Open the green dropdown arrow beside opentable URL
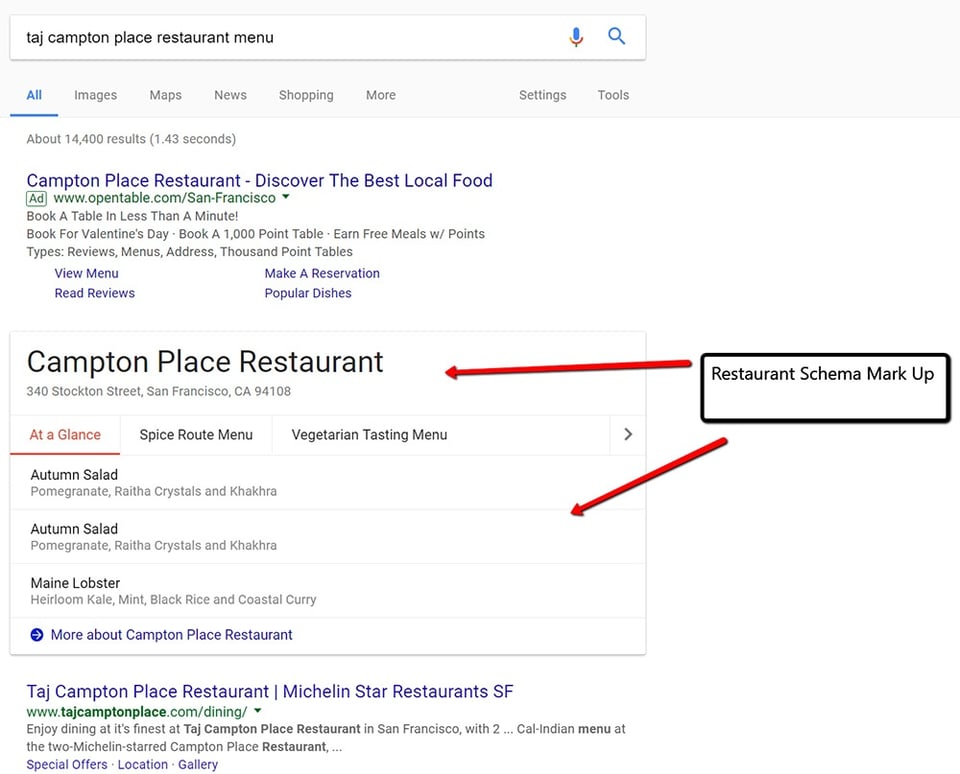The image size is (960, 774). point(286,198)
